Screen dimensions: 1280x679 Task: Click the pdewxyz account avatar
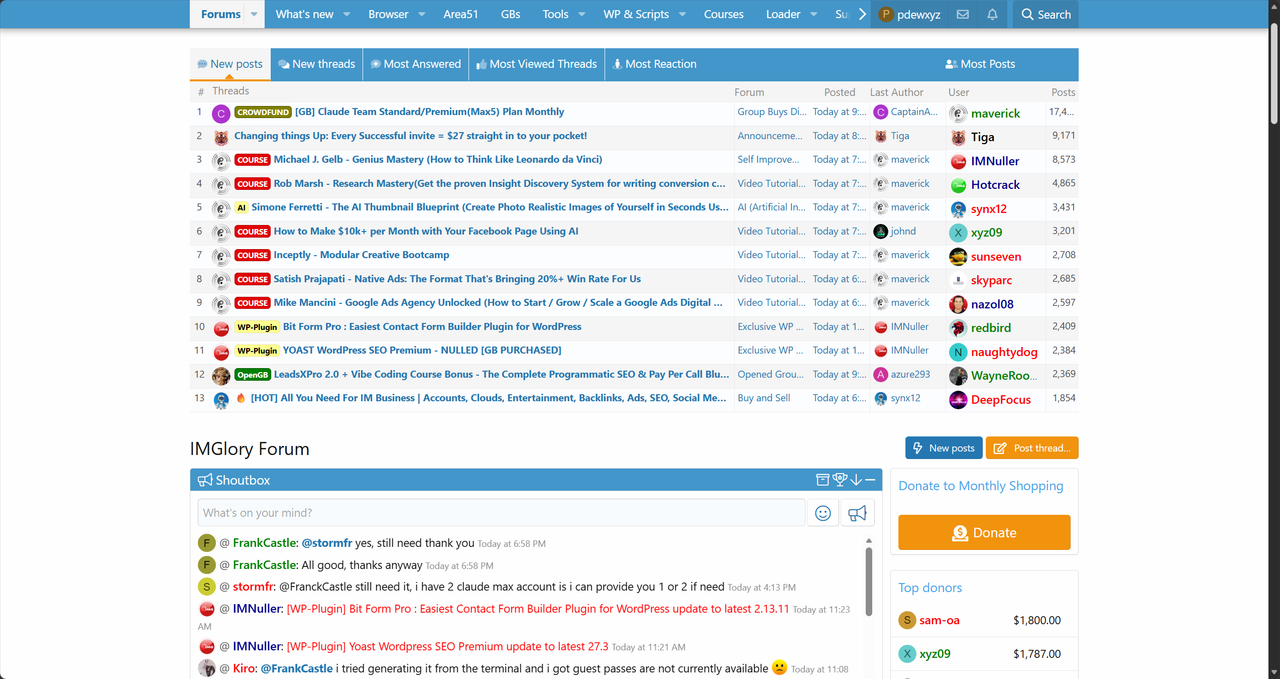tap(886, 14)
